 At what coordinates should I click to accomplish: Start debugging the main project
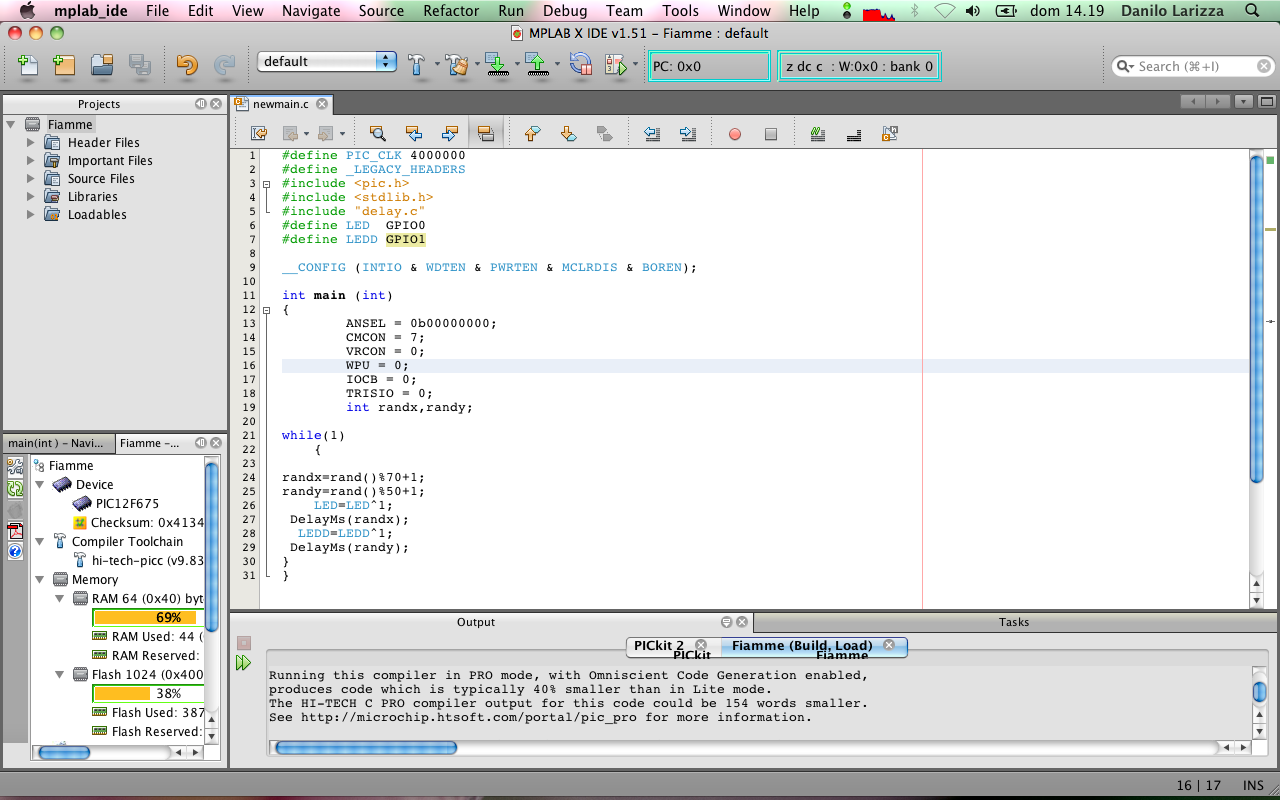(x=616, y=65)
